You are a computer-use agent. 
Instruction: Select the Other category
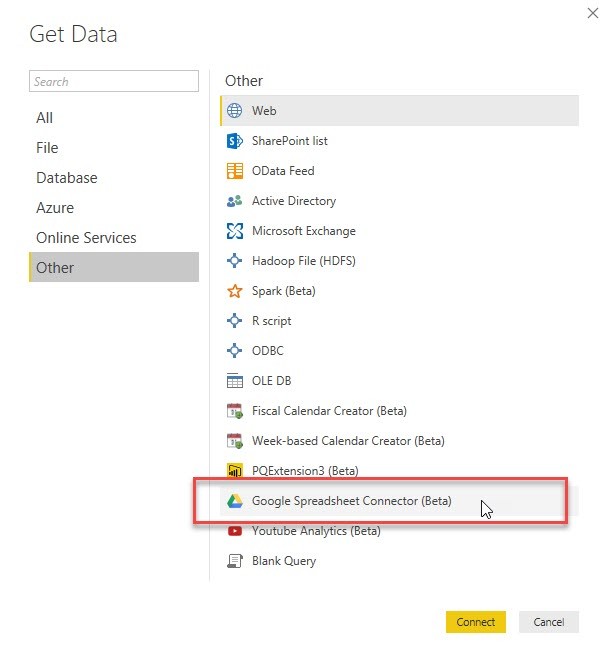(x=114, y=267)
